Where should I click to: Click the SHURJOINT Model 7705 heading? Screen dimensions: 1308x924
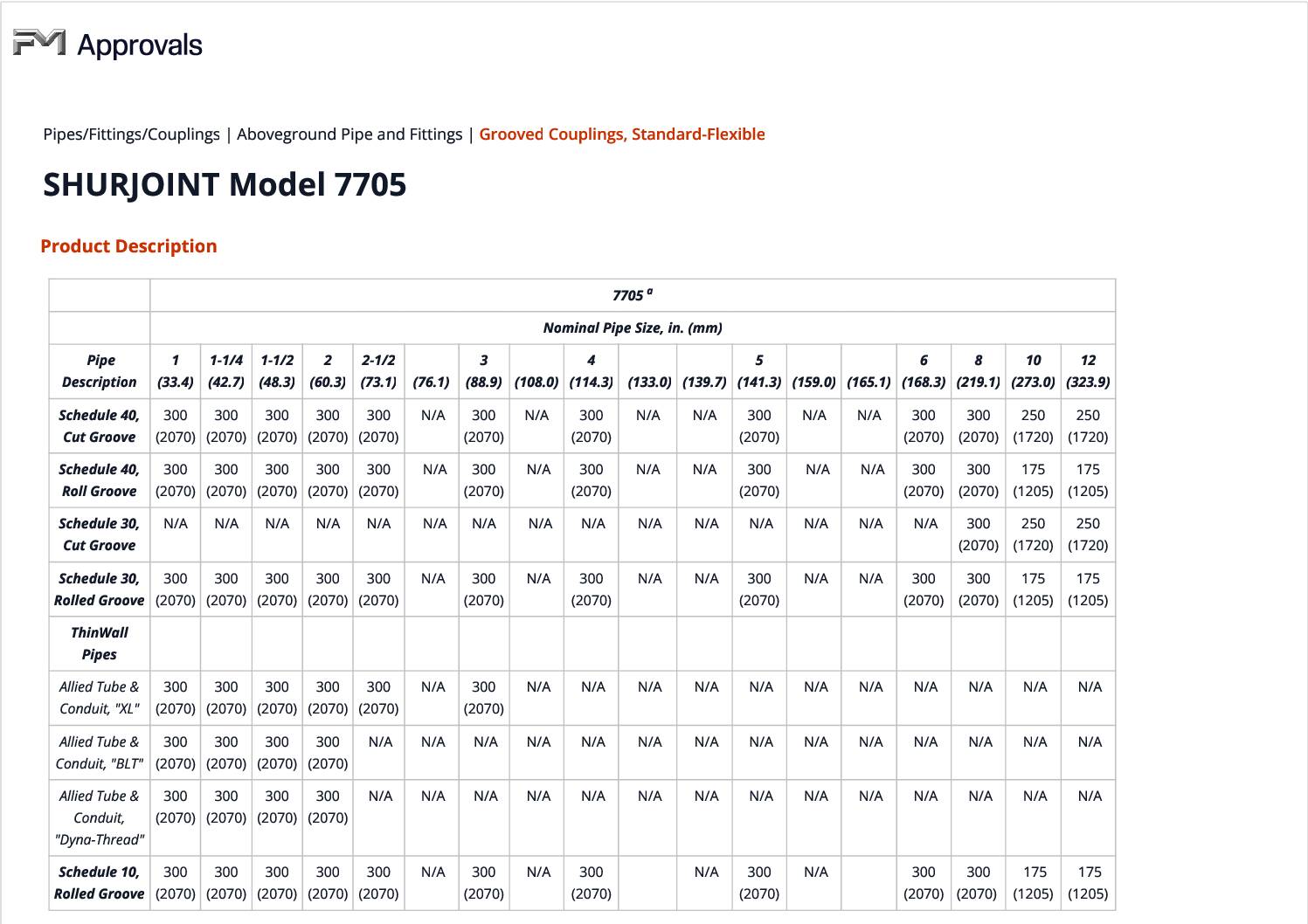(225, 185)
